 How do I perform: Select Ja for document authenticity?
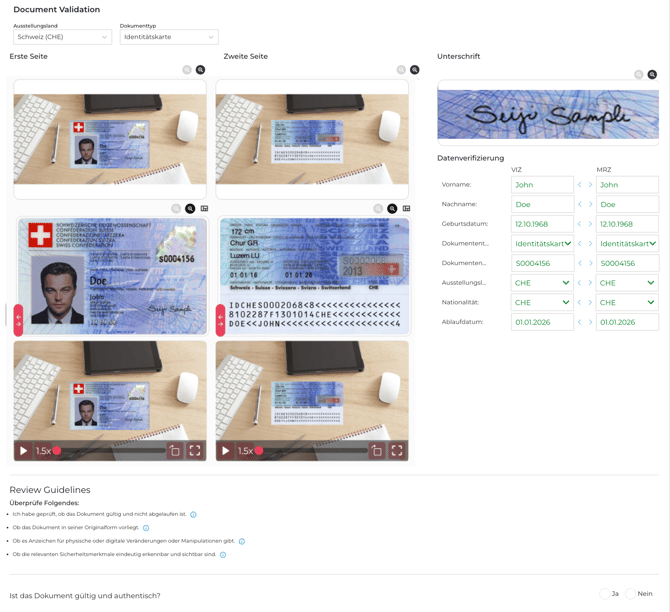point(604,594)
